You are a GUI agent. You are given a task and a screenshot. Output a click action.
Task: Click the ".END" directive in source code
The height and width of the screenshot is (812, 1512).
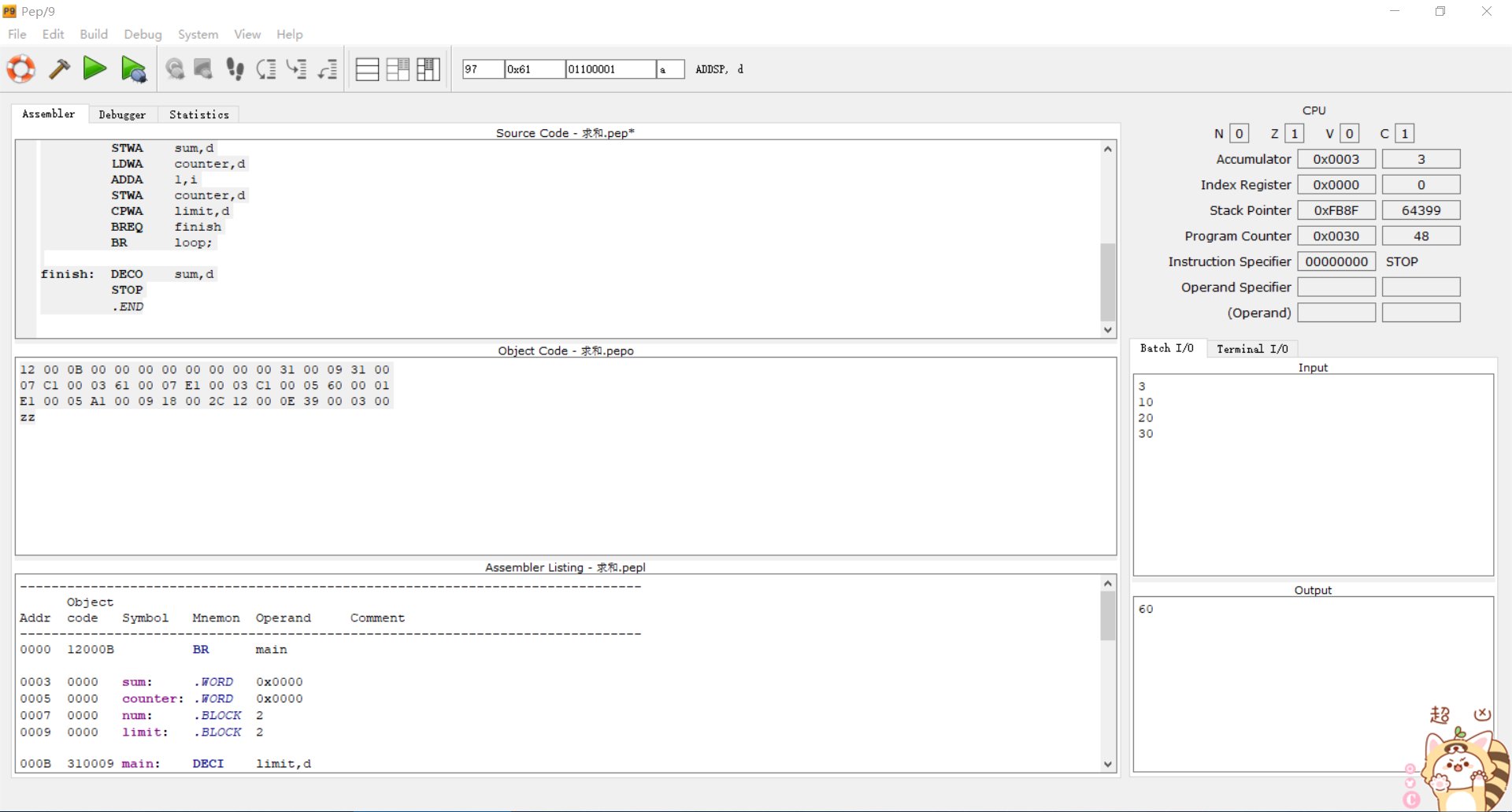(128, 306)
